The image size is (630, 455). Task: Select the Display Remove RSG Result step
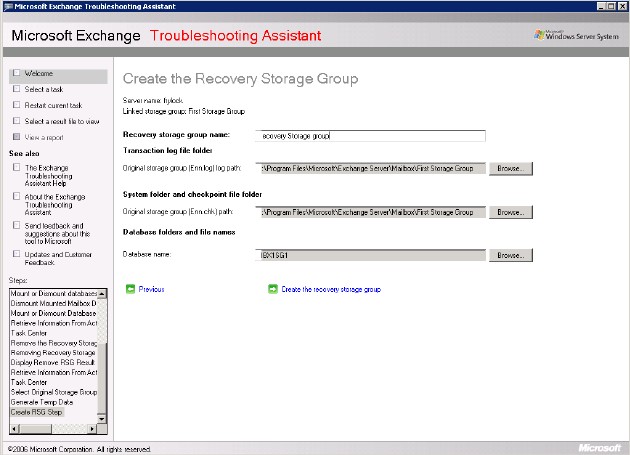(53, 362)
